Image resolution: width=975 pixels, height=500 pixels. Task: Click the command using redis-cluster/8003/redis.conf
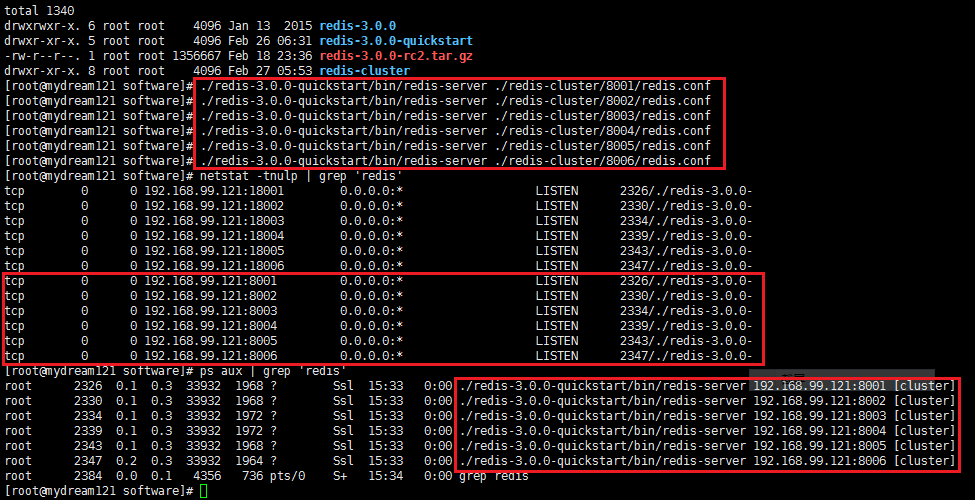click(x=455, y=116)
